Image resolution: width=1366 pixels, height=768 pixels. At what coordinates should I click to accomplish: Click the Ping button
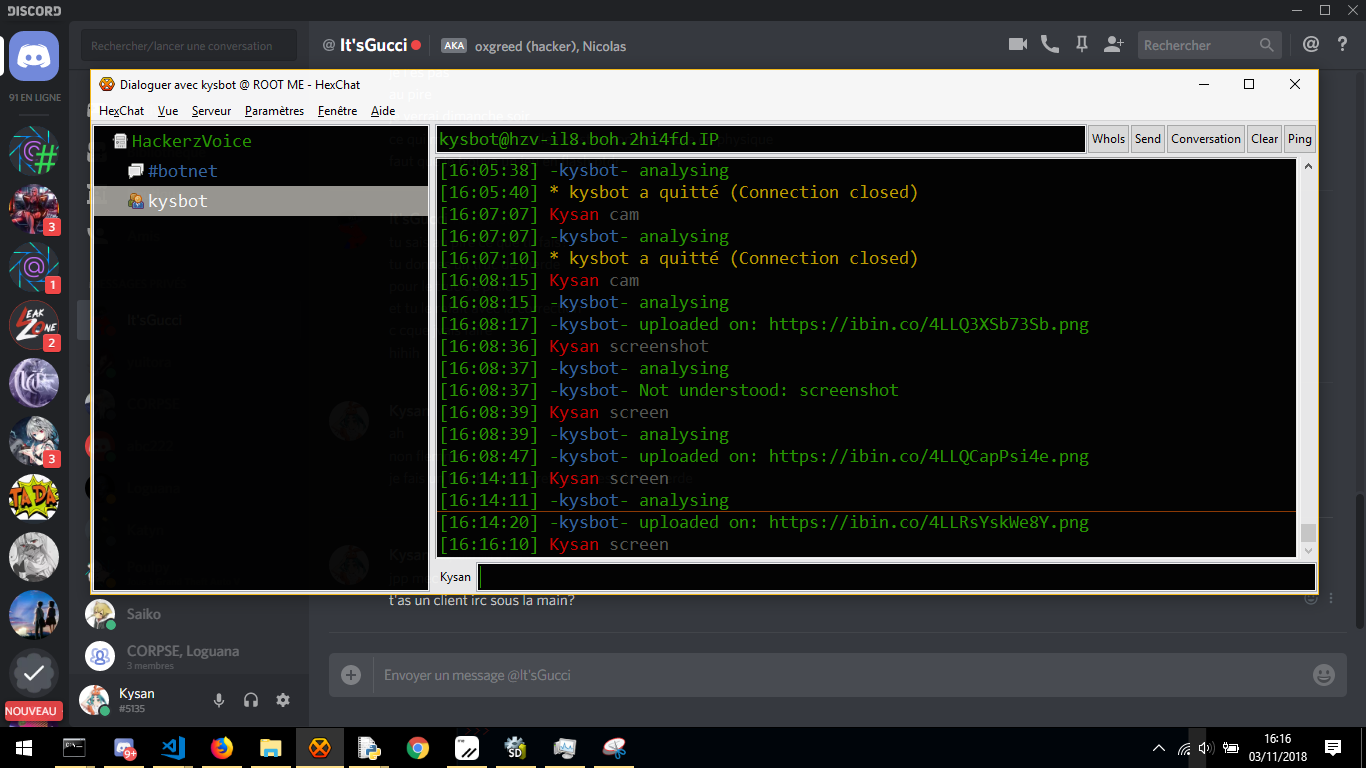(x=1299, y=139)
